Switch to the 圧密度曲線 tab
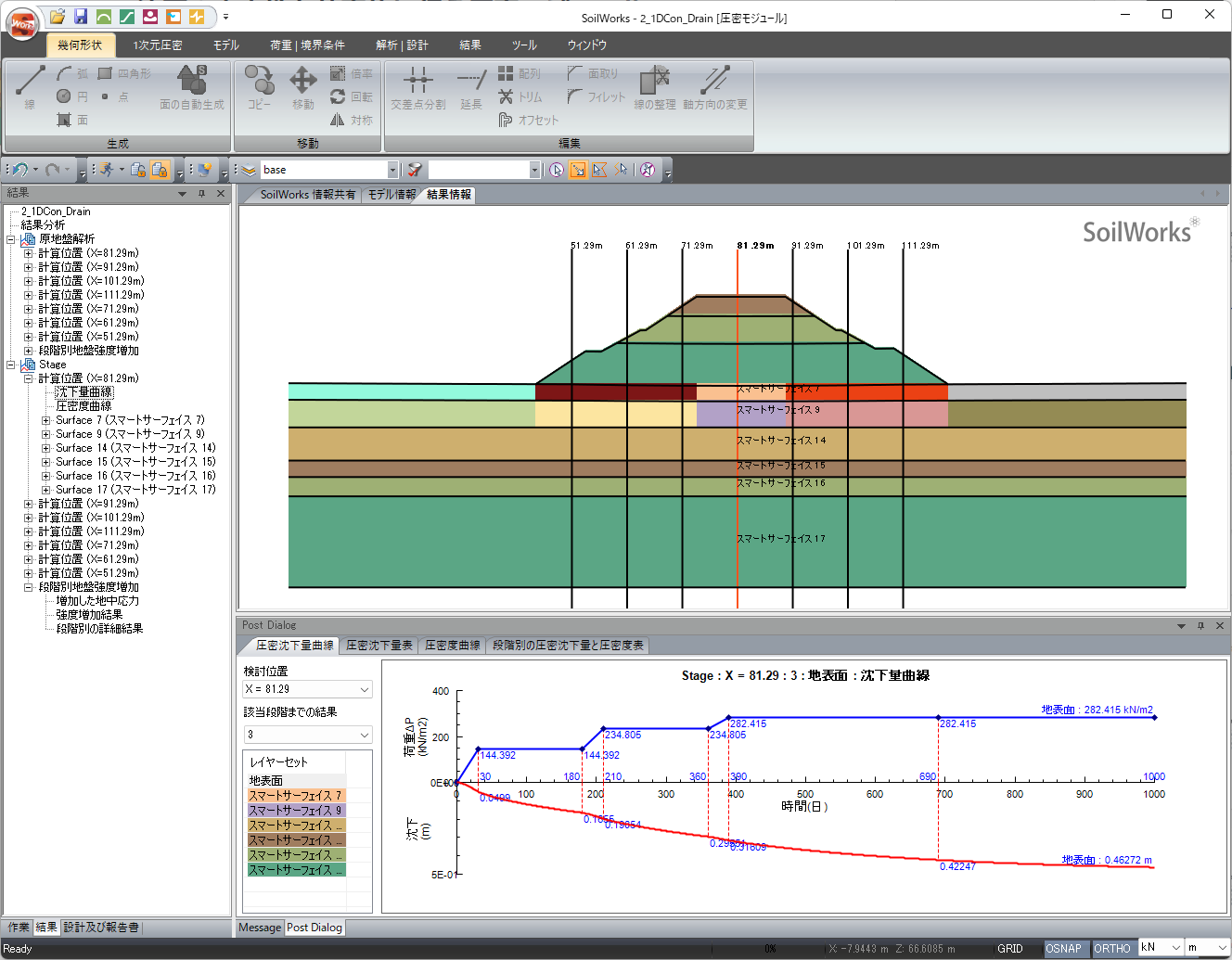Viewport: 1232px width, 960px height. [x=453, y=646]
